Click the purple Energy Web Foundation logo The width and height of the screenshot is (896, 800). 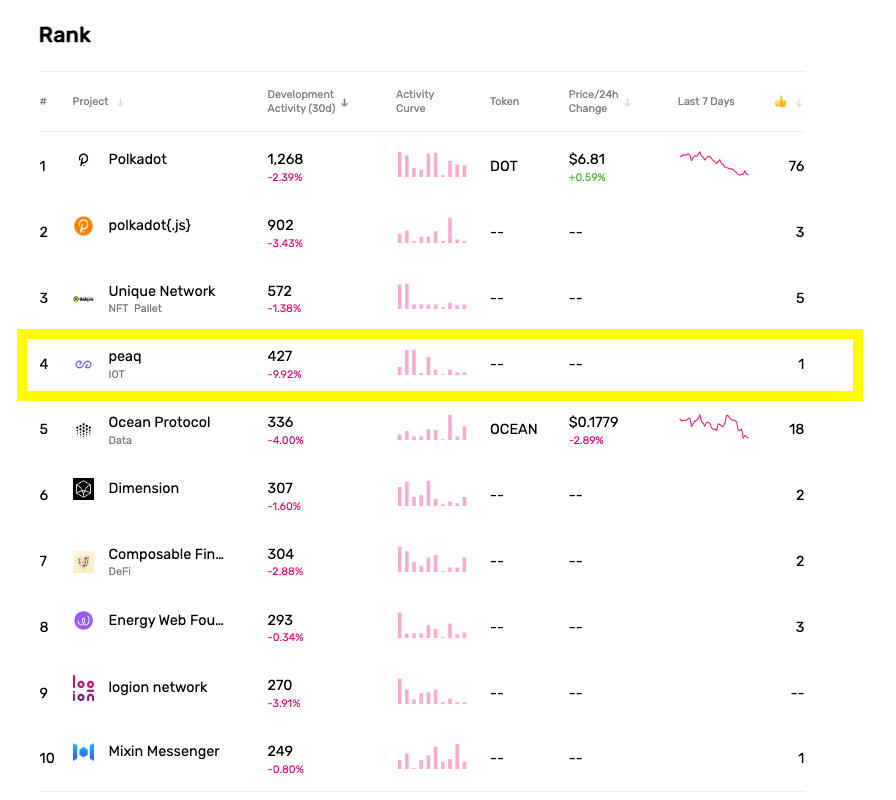[x=83, y=620]
